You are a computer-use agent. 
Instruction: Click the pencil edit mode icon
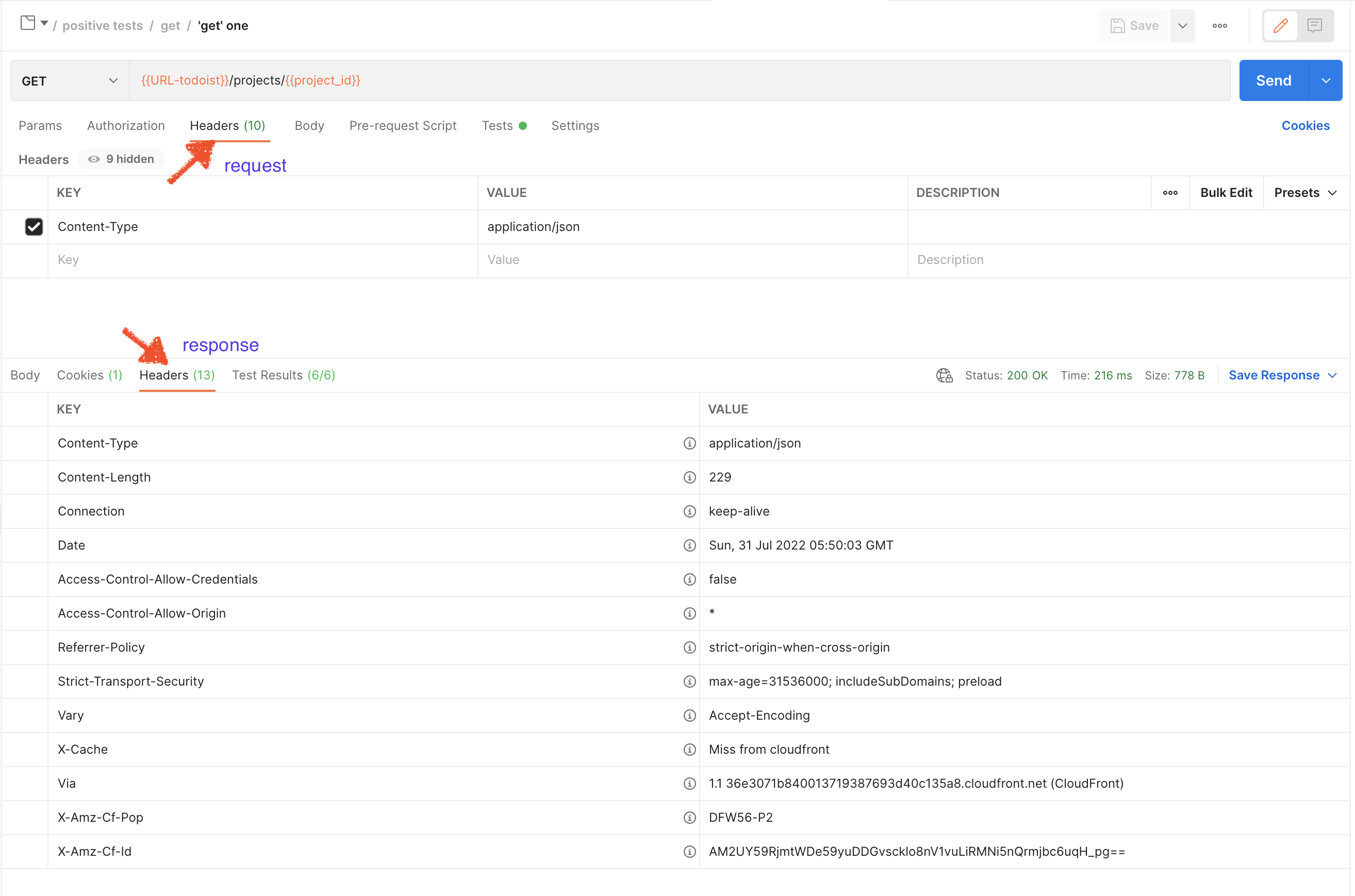(x=1280, y=26)
